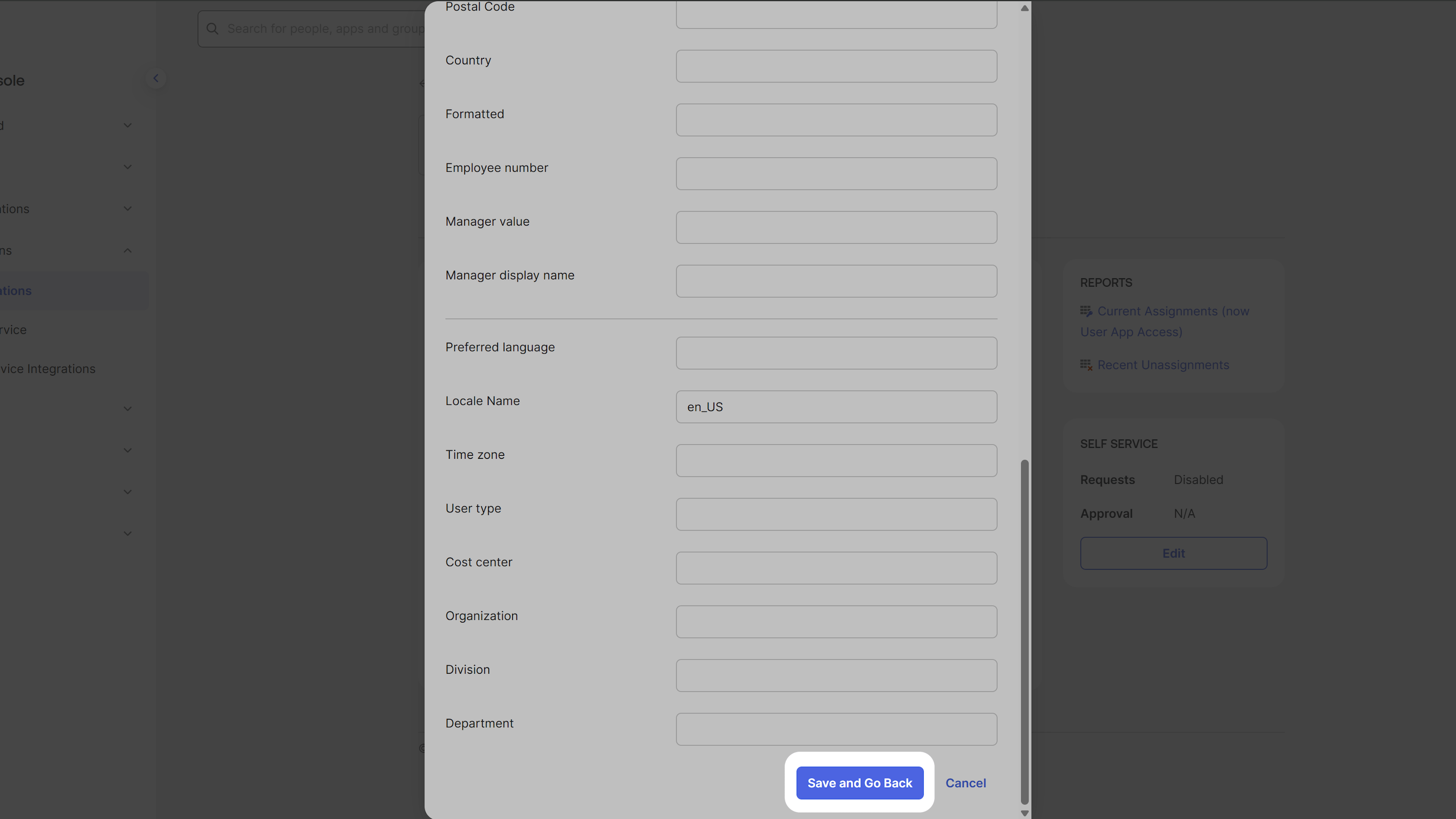Screen dimensions: 1456x819
Task: Select the Department input field
Action: tap(836, 729)
